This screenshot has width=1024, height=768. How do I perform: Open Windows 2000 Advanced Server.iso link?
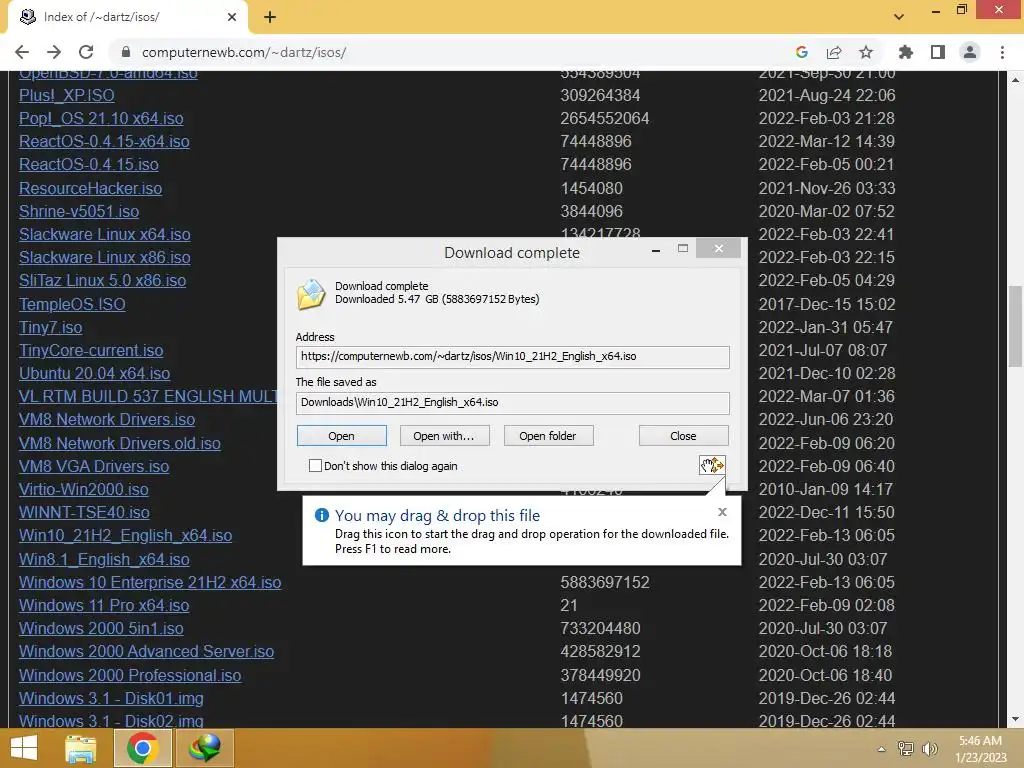pos(146,651)
